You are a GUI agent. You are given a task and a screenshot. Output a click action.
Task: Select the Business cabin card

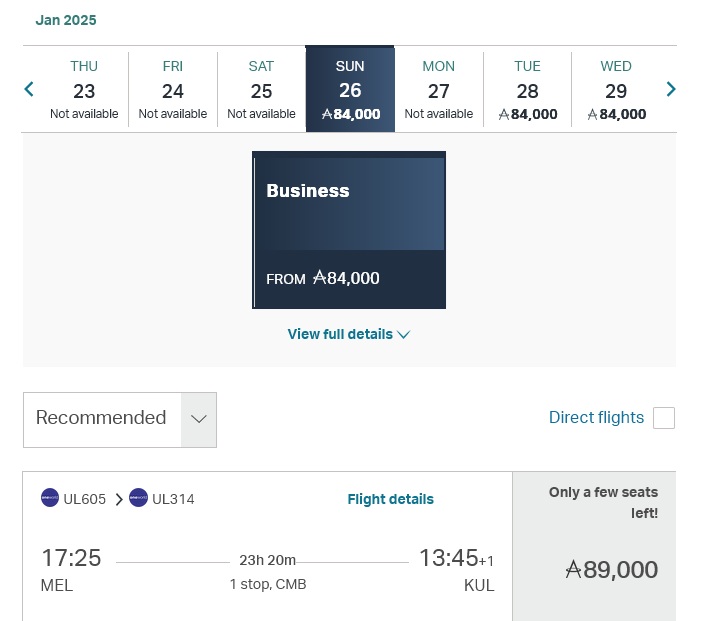pos(348,230)
